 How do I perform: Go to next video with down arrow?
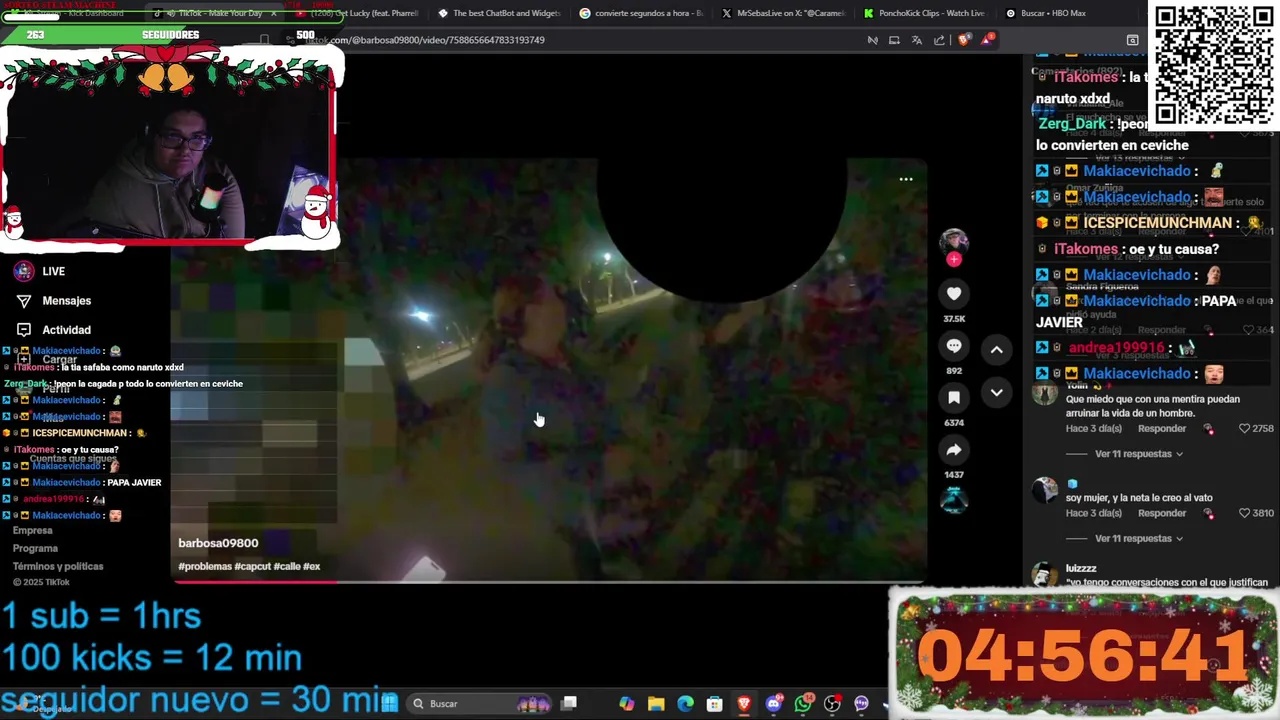pyautogui.click(x=996, y=393)
